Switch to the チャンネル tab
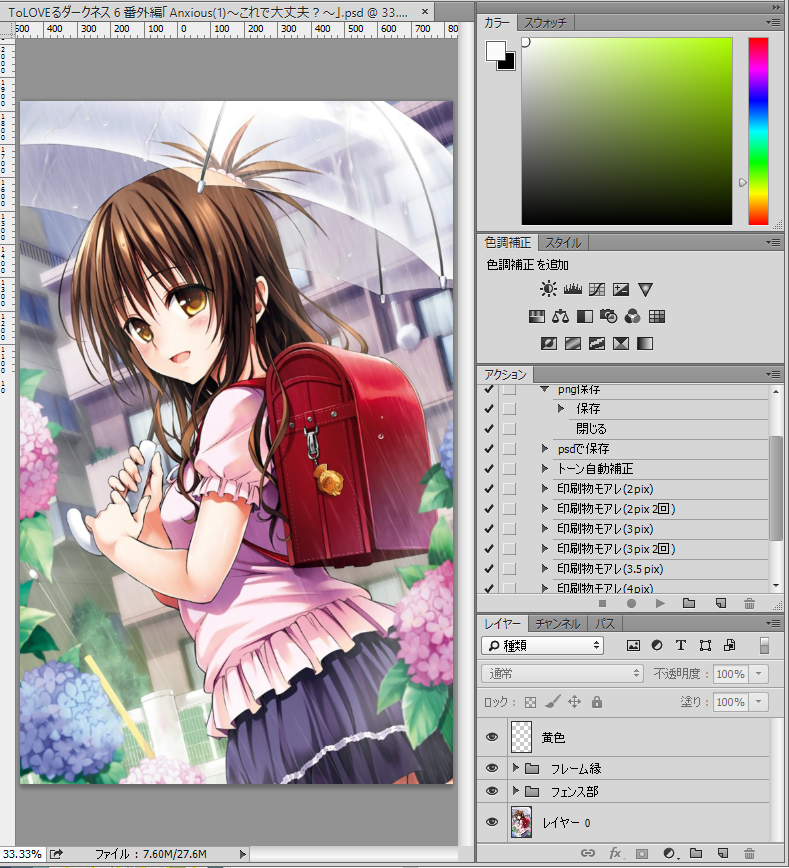This screenshot has width=789, height=868. (x=558, y=623)
